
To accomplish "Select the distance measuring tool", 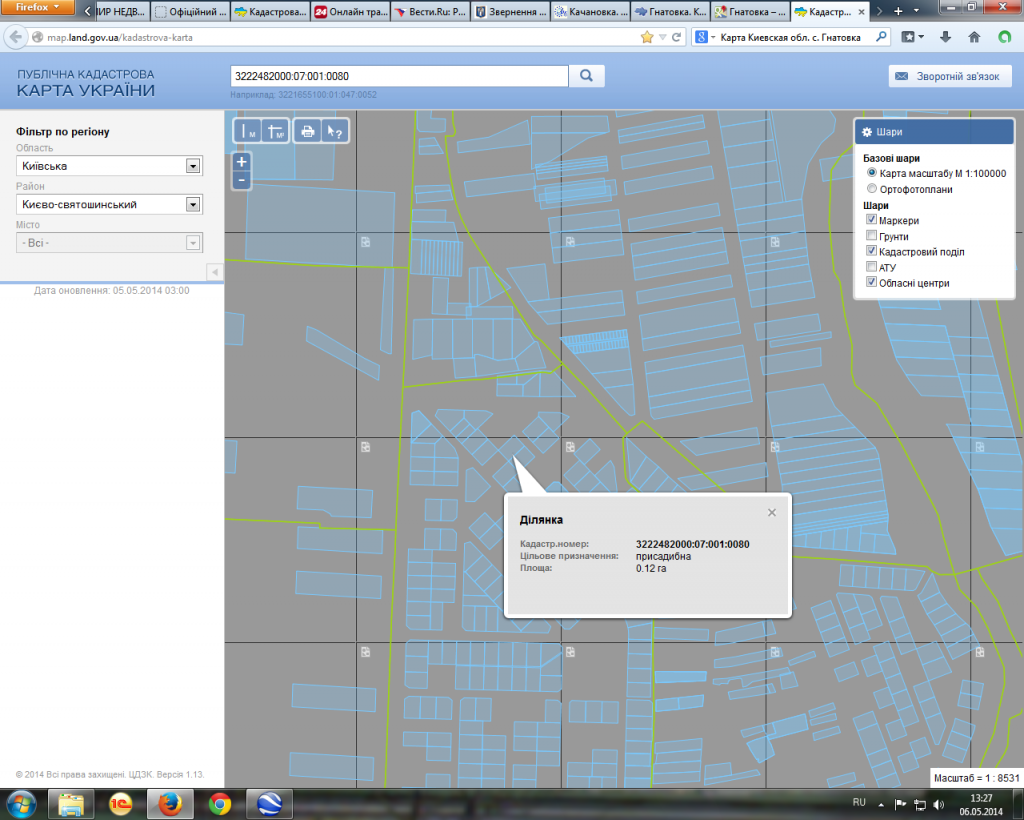I will [x=247, y=131].
